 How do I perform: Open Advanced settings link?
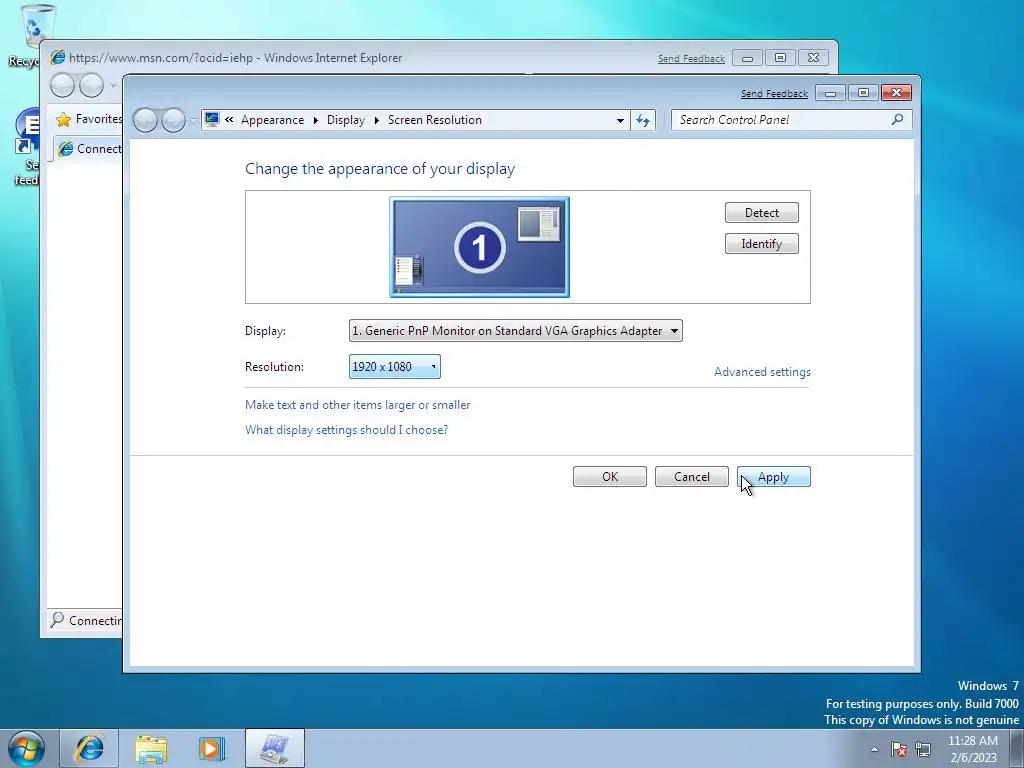(762, 372)
